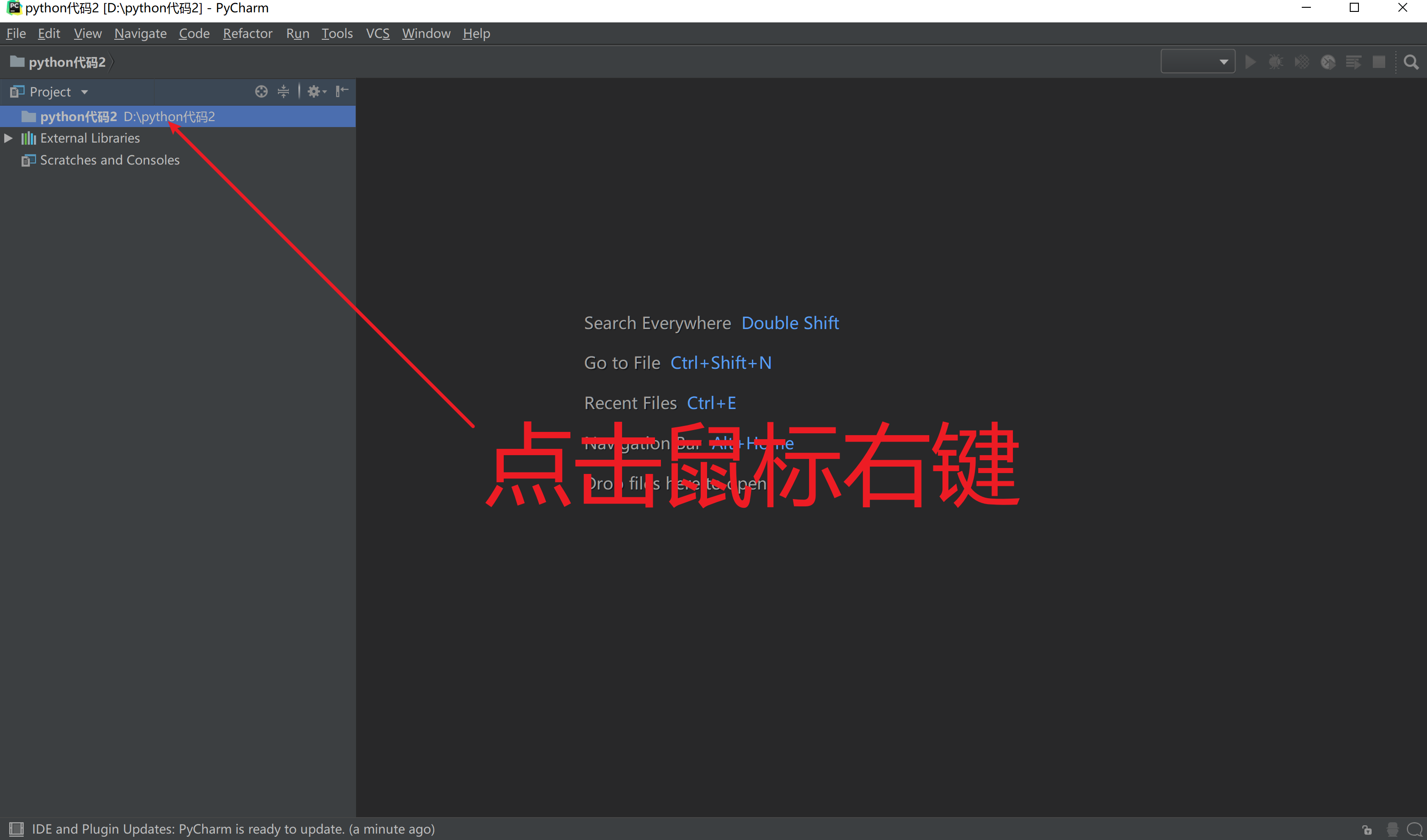Open the Code menu

[194, 33]
